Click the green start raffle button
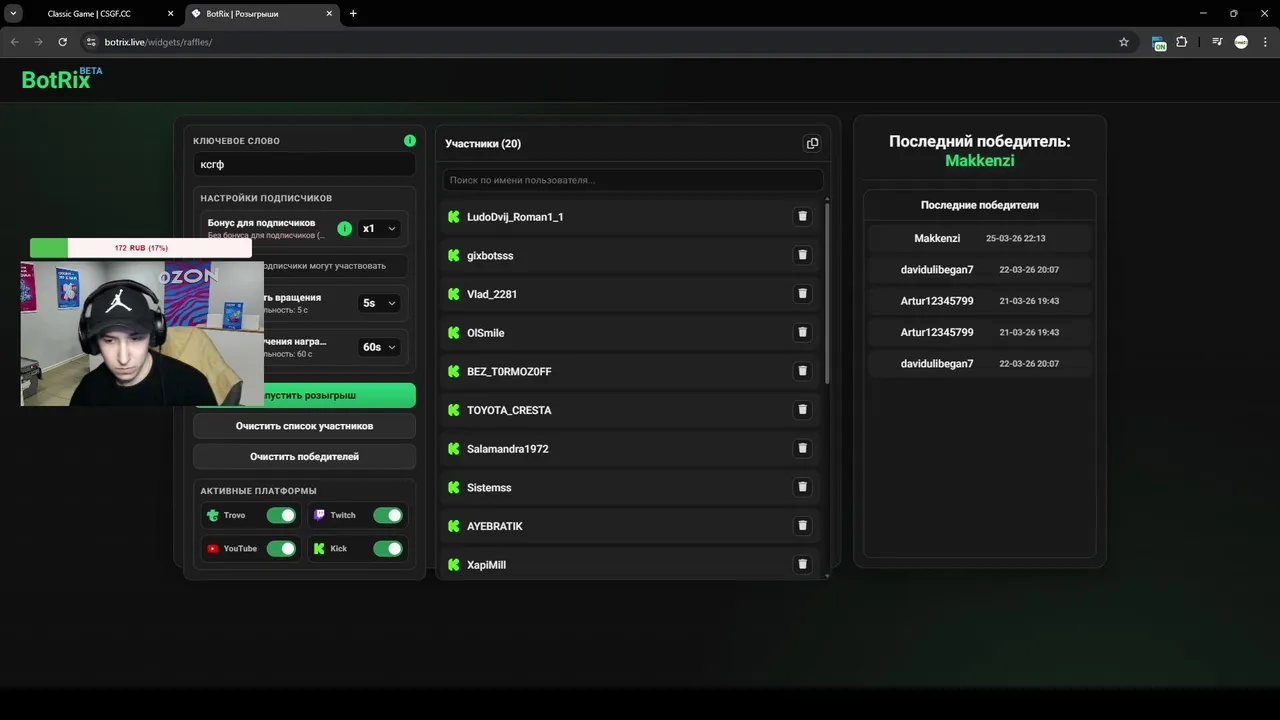The height and width of the screenshot is (720, 1280). [305, 395]
